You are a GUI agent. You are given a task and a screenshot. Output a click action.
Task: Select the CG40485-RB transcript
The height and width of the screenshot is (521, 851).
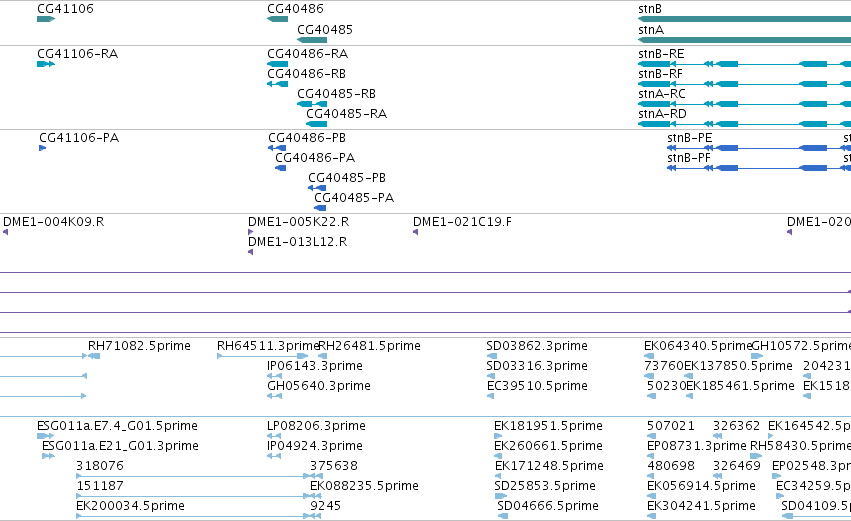pyautogui.click(x=312, y=104)
